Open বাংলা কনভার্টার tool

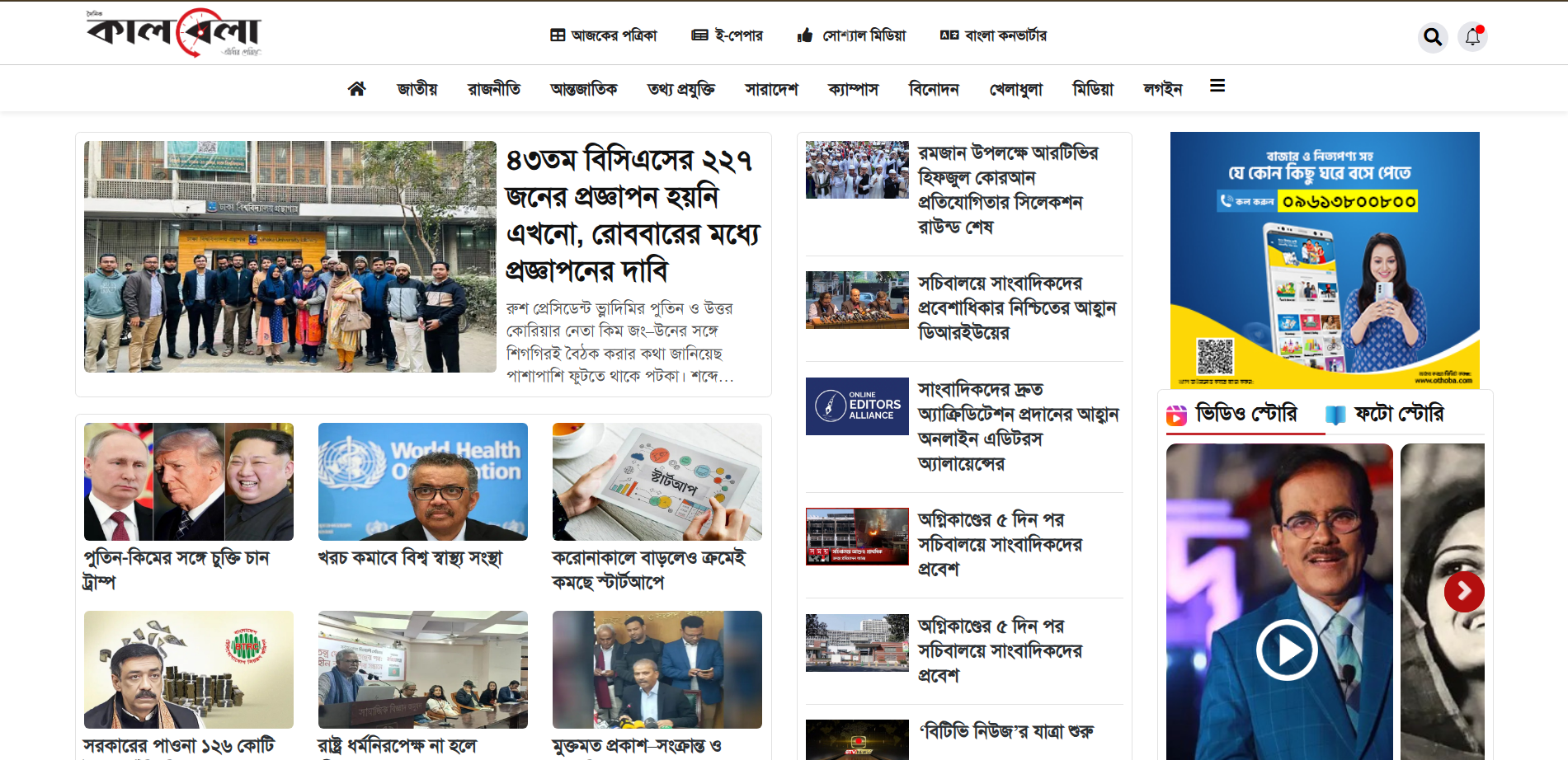tap(994, 35)
